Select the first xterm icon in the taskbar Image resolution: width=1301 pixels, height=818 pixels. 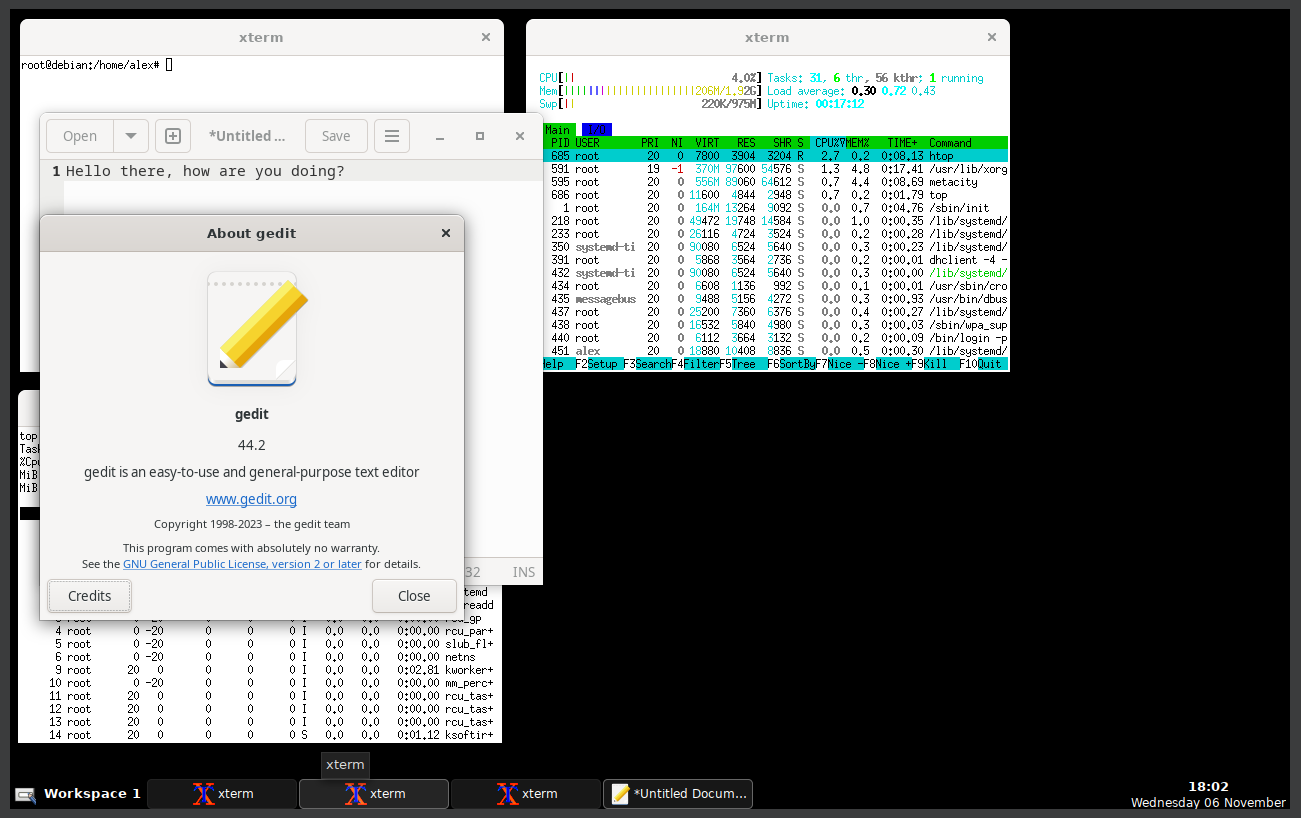tap(222, 793)
